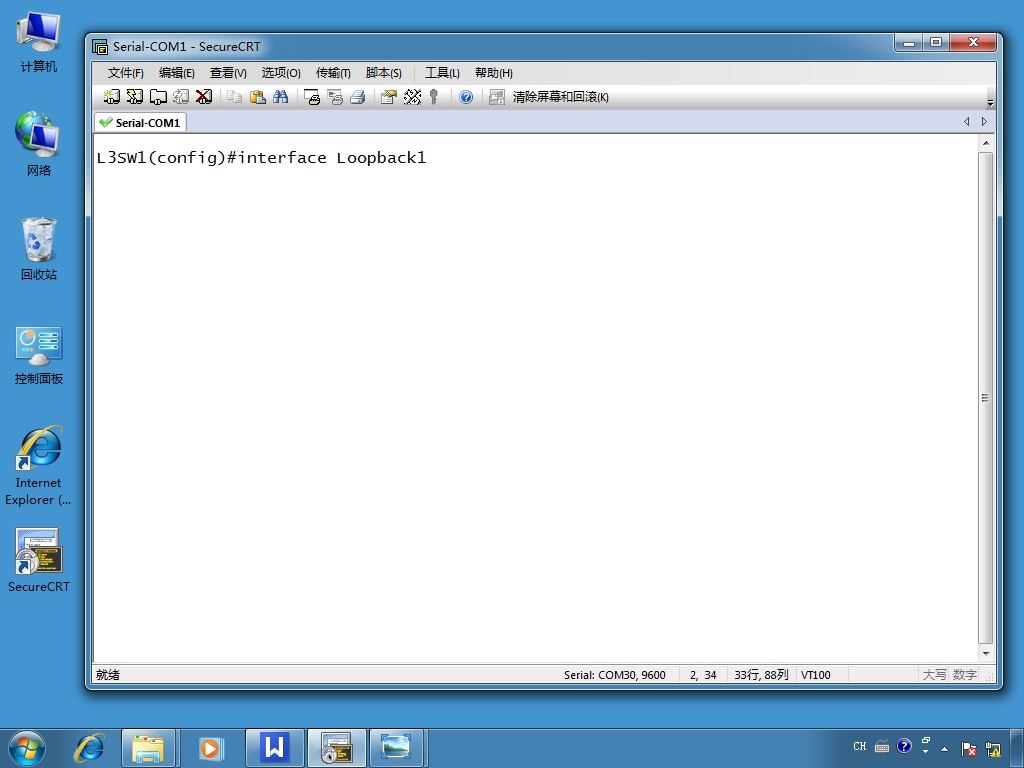Click the SecureCRT title bar app icon
1024x768 pixels.
pyautogui.click(x=100, y=47)
